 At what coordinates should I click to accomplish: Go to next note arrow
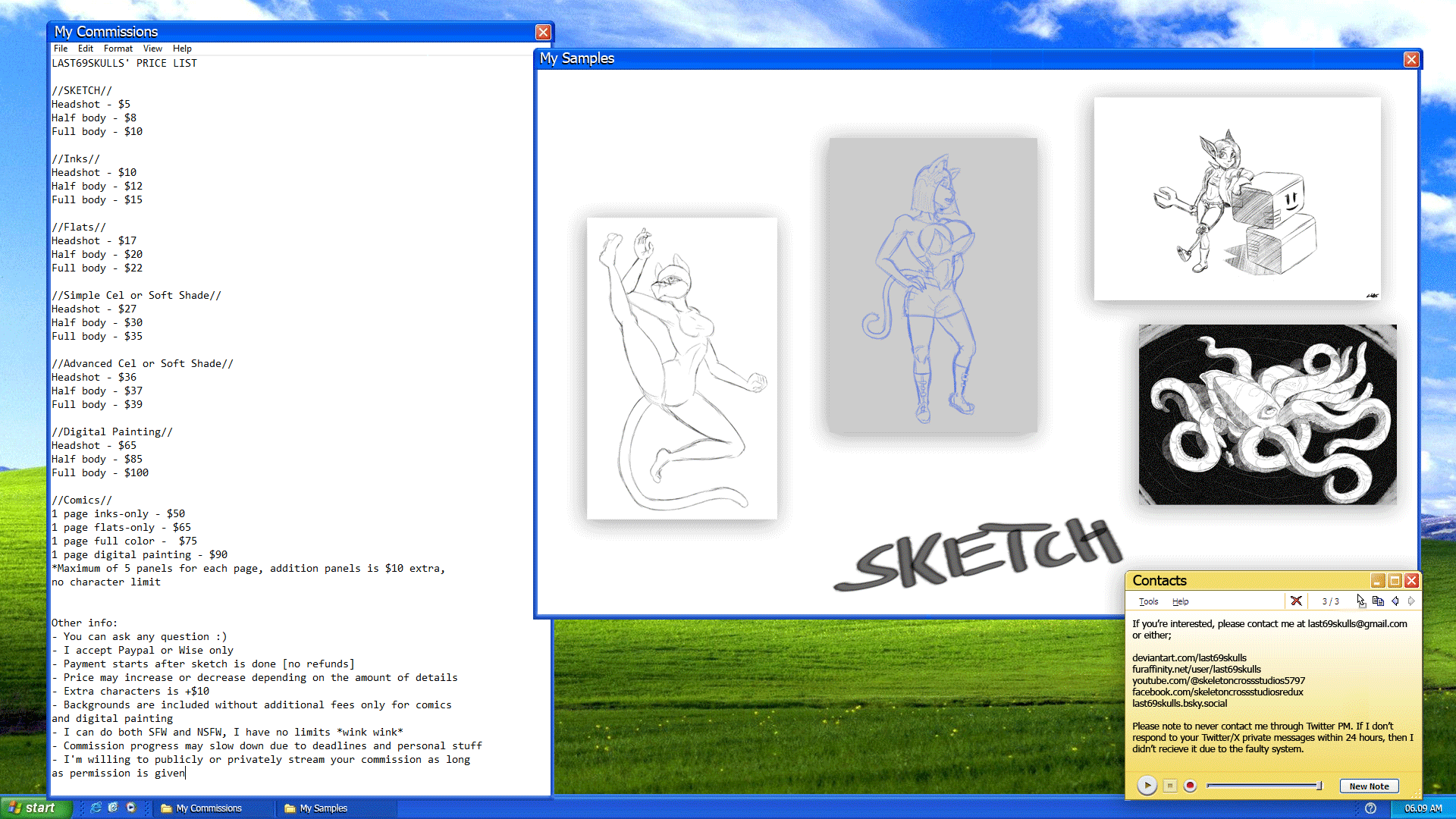pyautogui.click(x=1411, y=601)
